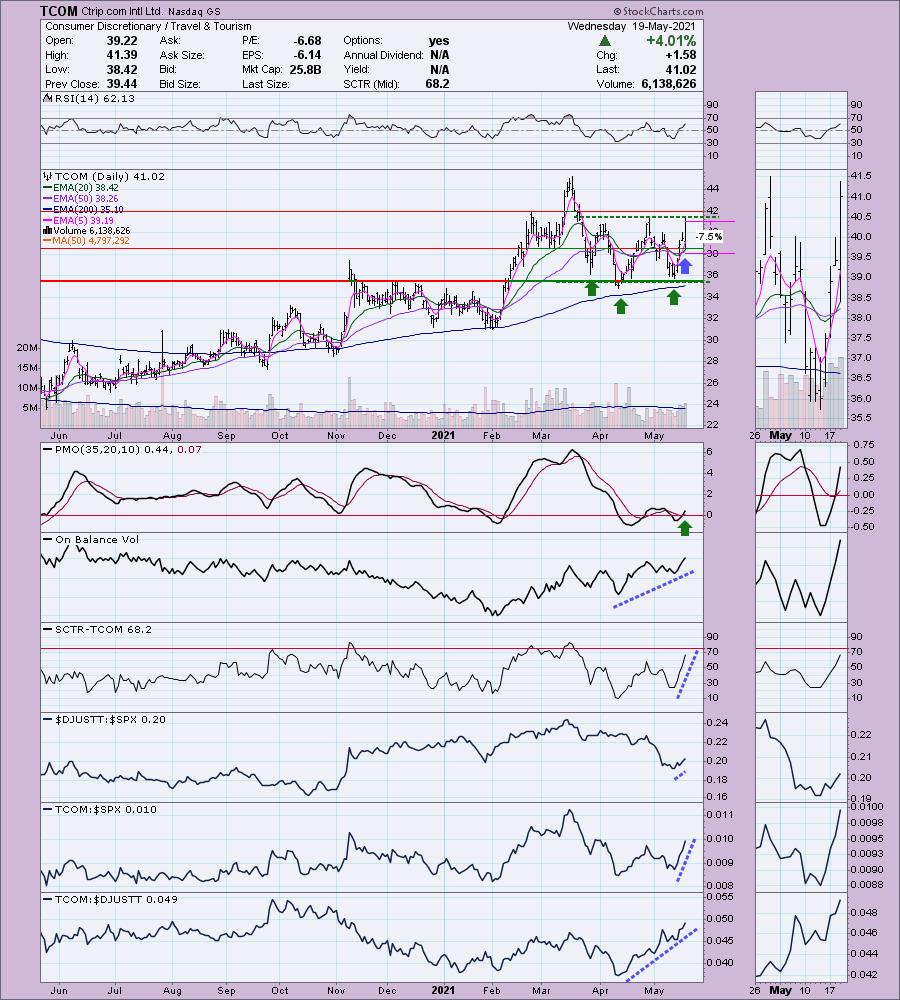Click the Last price 41.02 in header
This screenshot has width=900, height=1000.
(681, 70)
